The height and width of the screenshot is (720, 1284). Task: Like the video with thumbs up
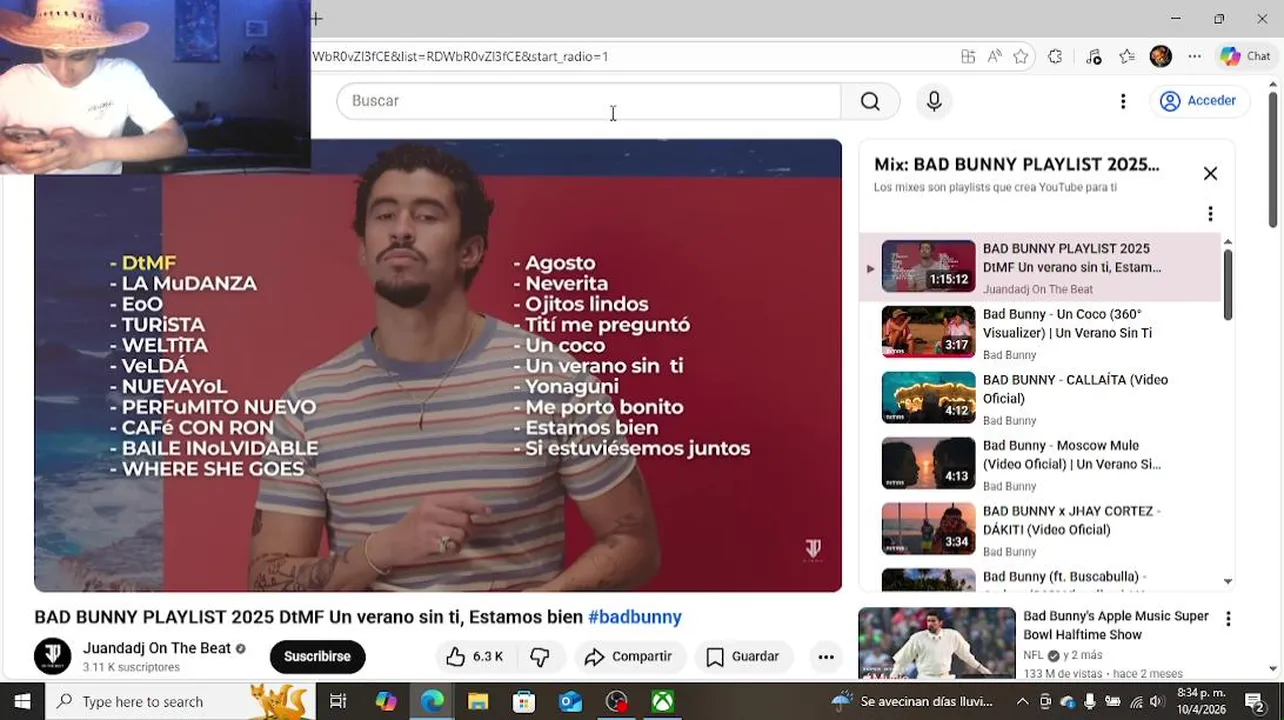click(x=475, y=657)
